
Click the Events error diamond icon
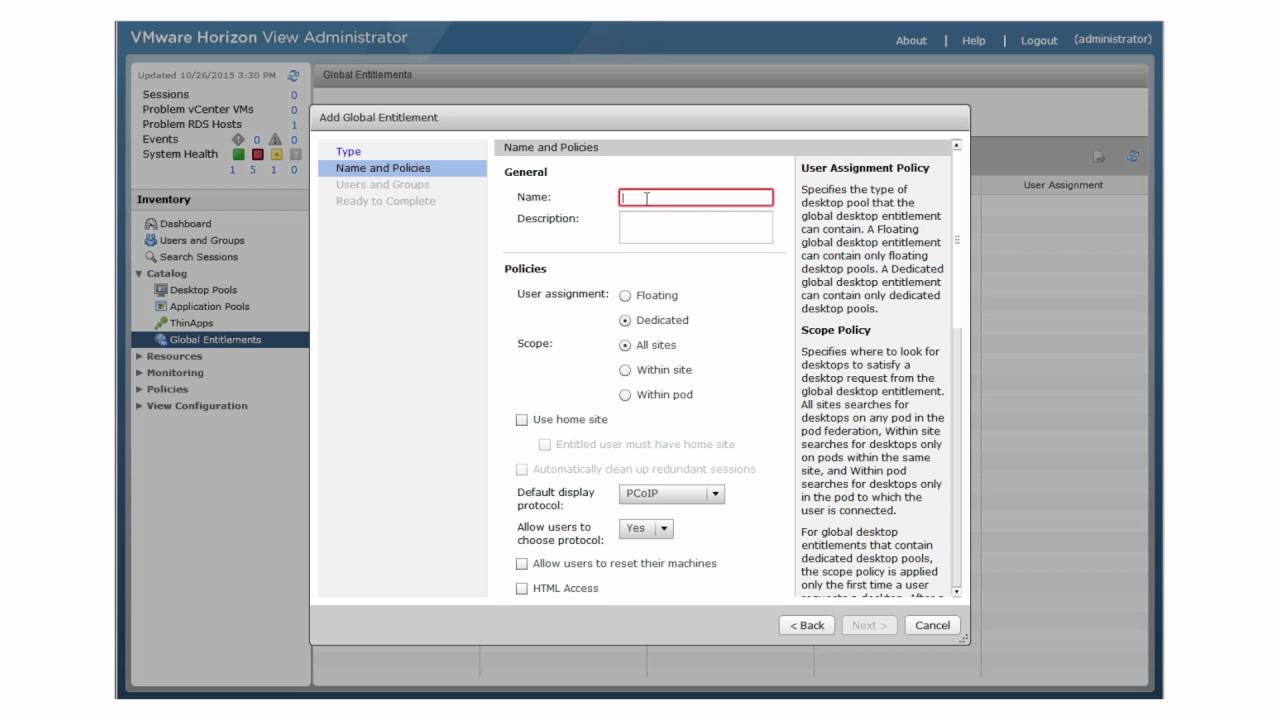pyautogui.click(x=238, y=140)
